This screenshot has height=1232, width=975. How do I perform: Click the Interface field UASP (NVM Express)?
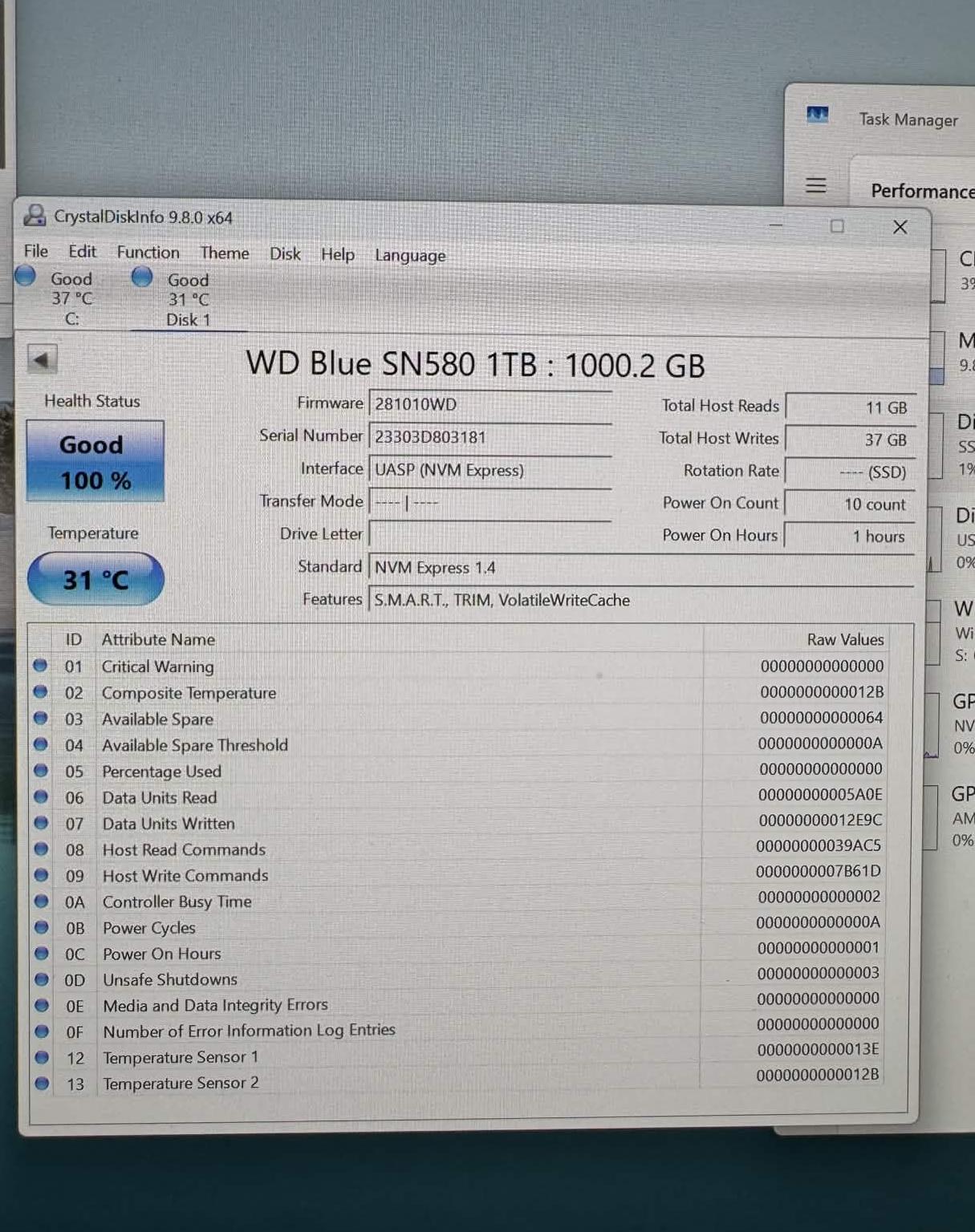(x=490, y=470)
